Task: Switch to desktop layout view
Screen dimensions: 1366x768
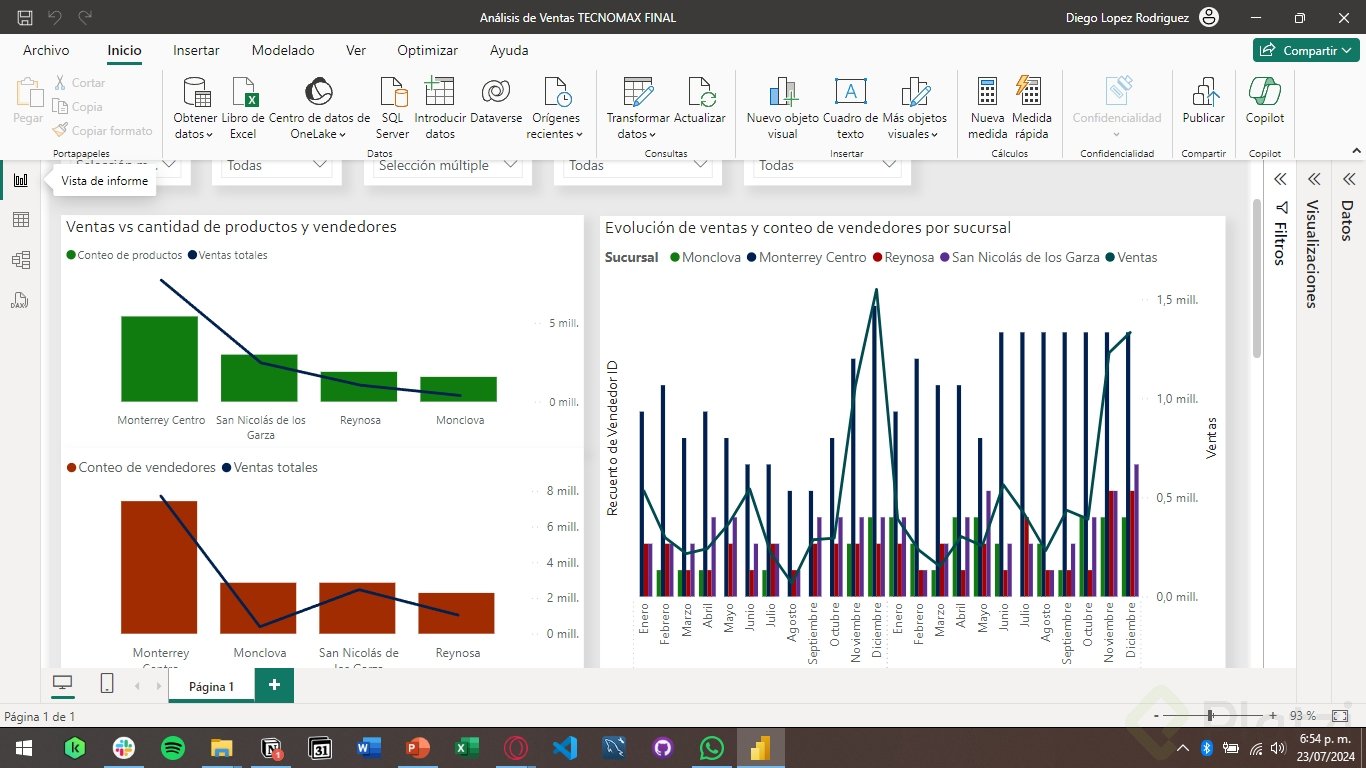Action: coord(63,683)
